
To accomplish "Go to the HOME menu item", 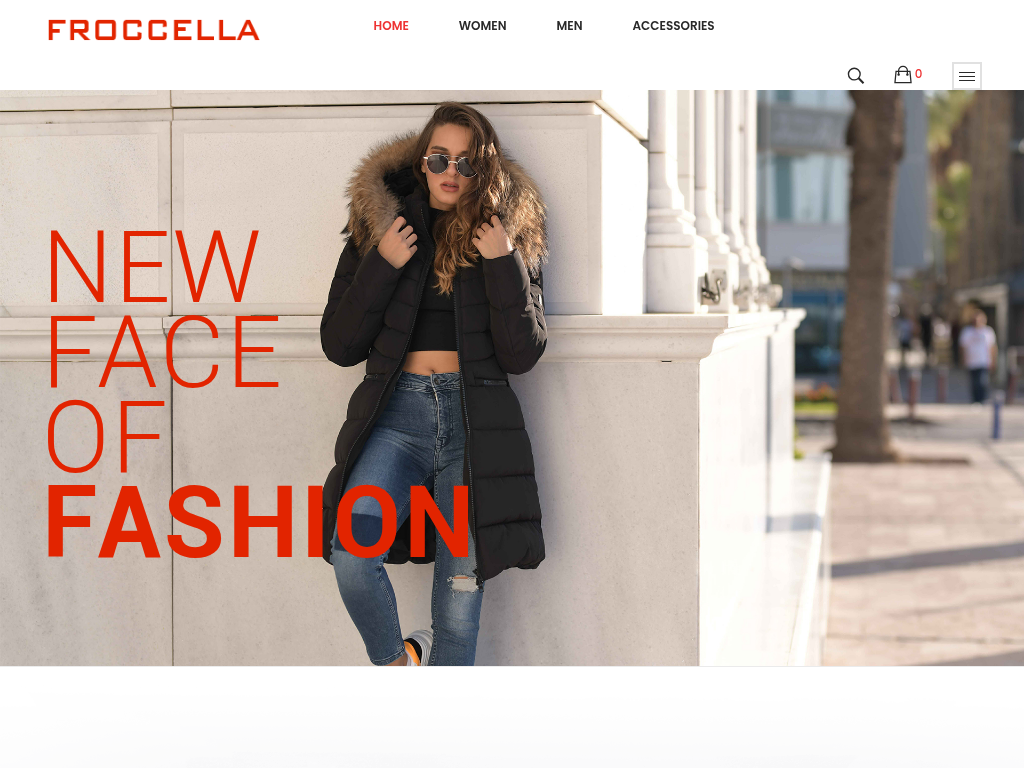I will [x=391, y=26].
